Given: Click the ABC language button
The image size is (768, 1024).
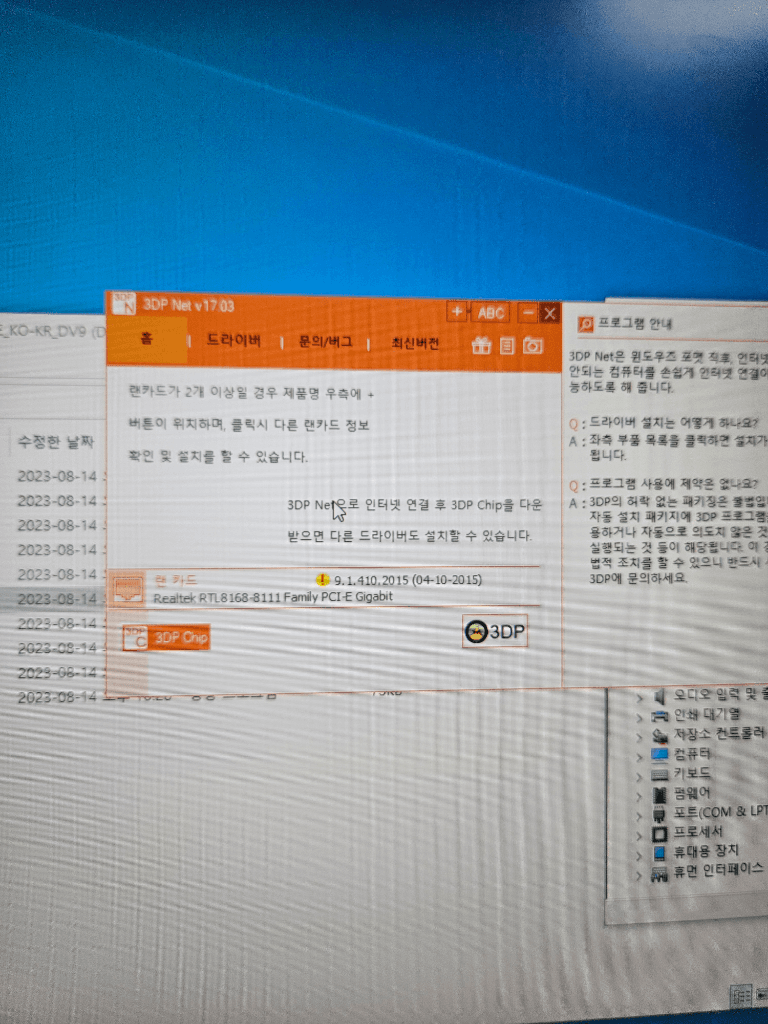Looking at the screenshot, I should click(490, 313).
